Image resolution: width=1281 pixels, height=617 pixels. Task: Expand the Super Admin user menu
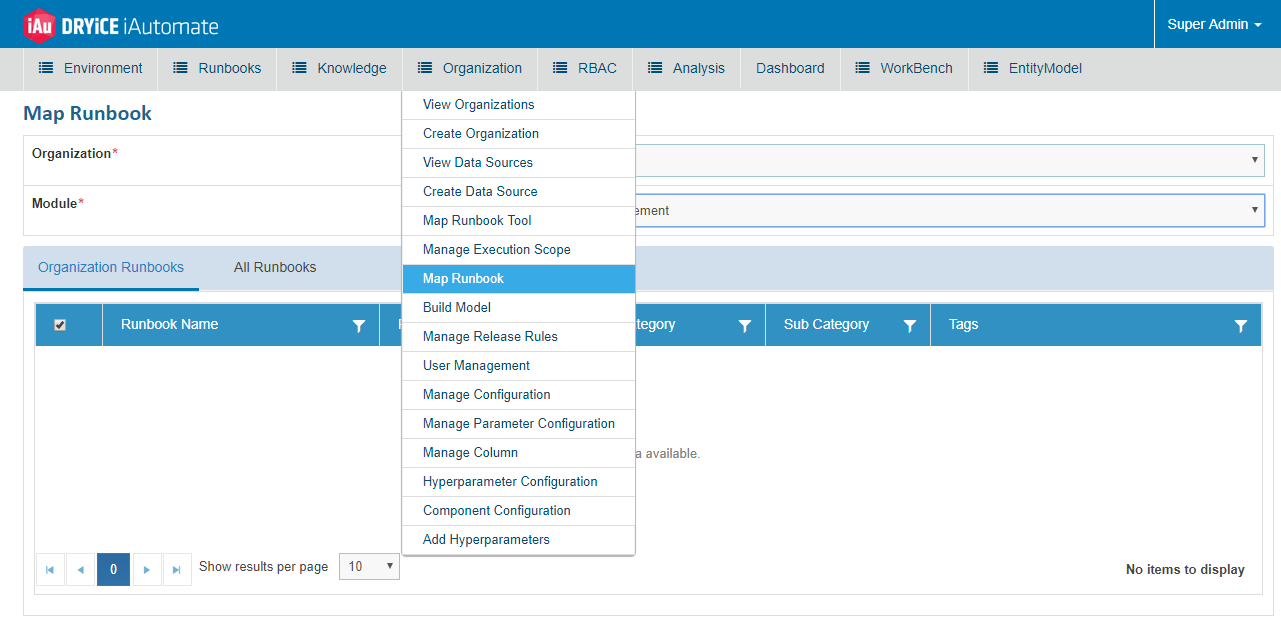point(1214,24)
